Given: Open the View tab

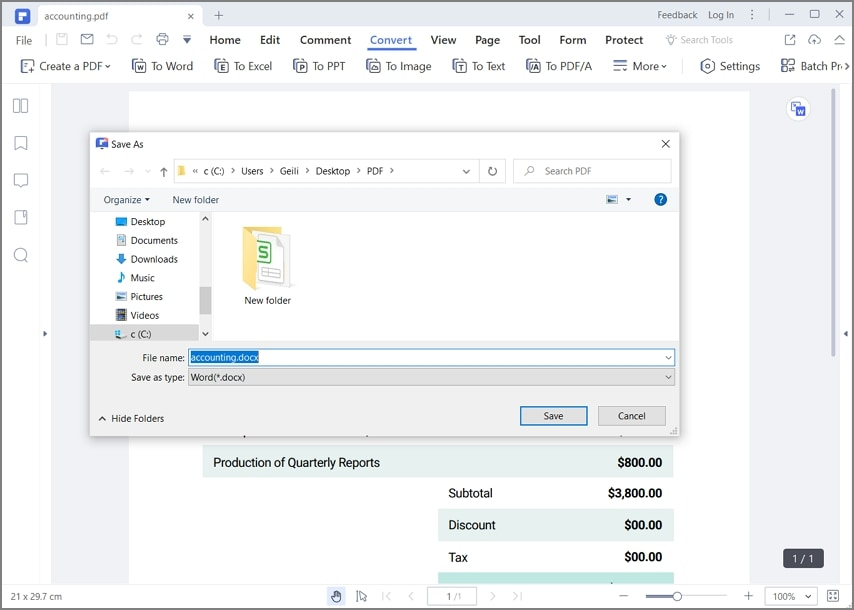Looking at the screenshot, I should point(443,40).
